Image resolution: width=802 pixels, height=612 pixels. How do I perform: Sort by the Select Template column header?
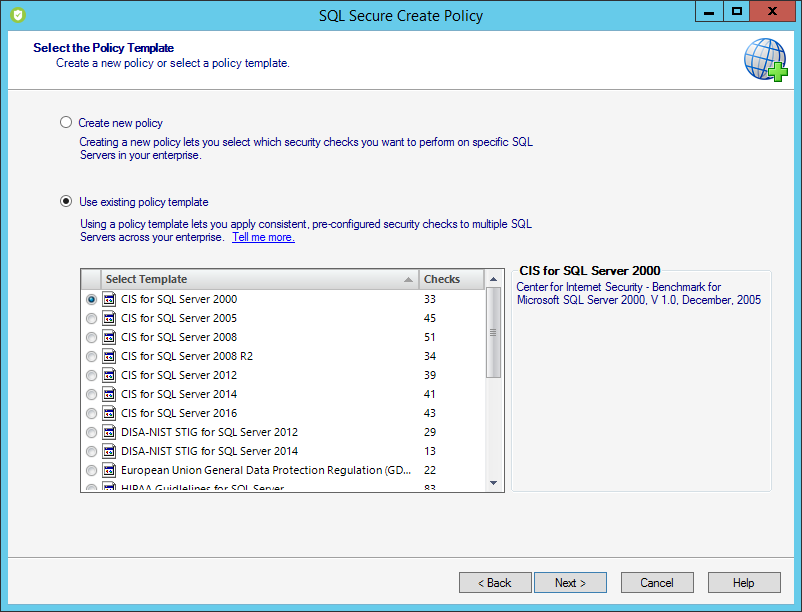point(260,279)
